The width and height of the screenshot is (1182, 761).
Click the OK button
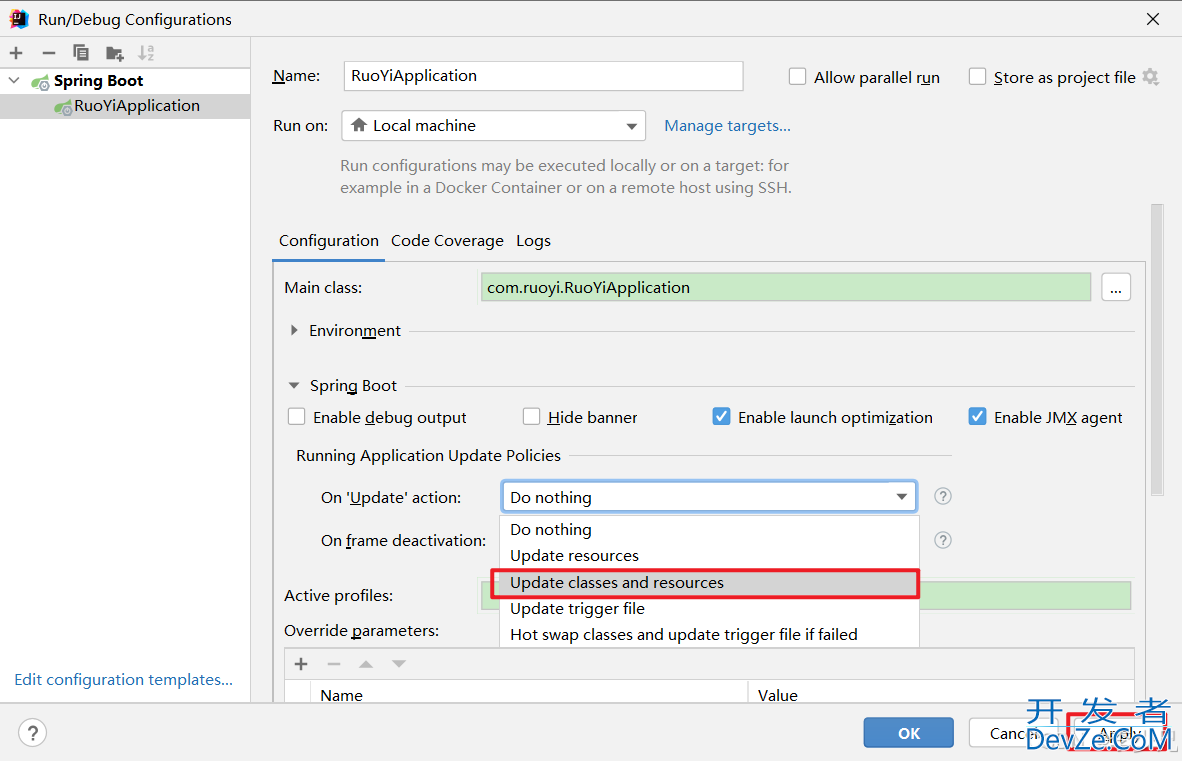click(x=908, y=732)
